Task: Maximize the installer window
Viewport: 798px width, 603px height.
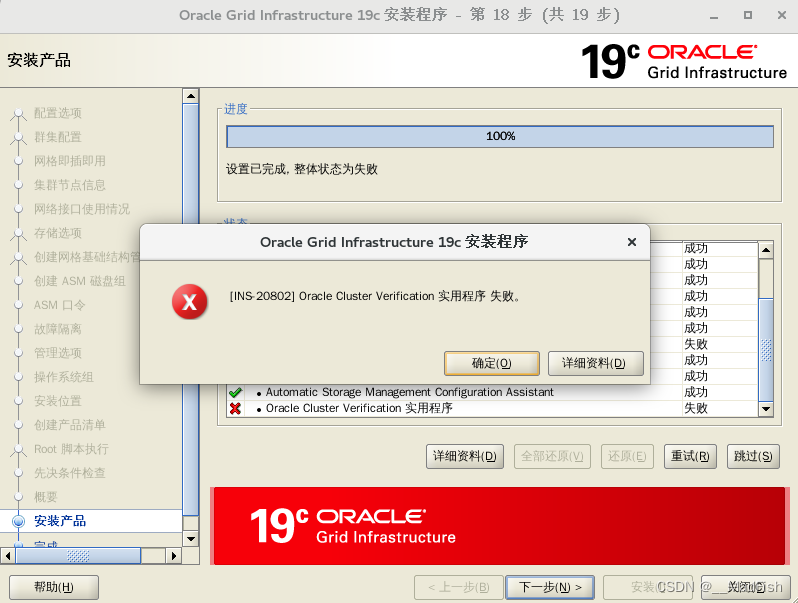Action: [x=748, y=15]
